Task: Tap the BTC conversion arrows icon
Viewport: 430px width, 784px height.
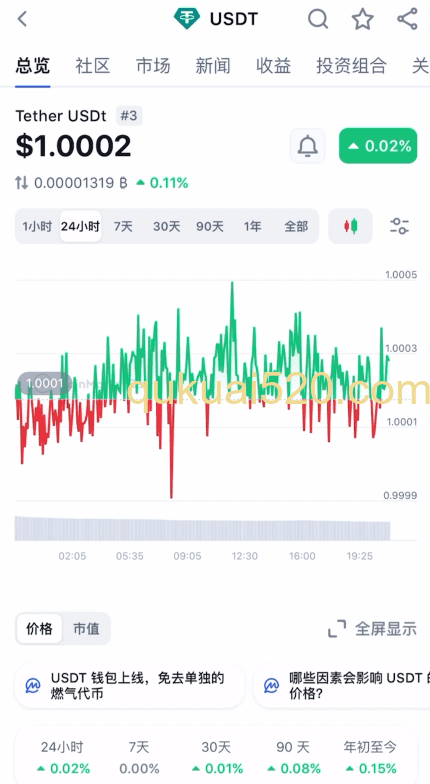Action: [x=22, y=183]
